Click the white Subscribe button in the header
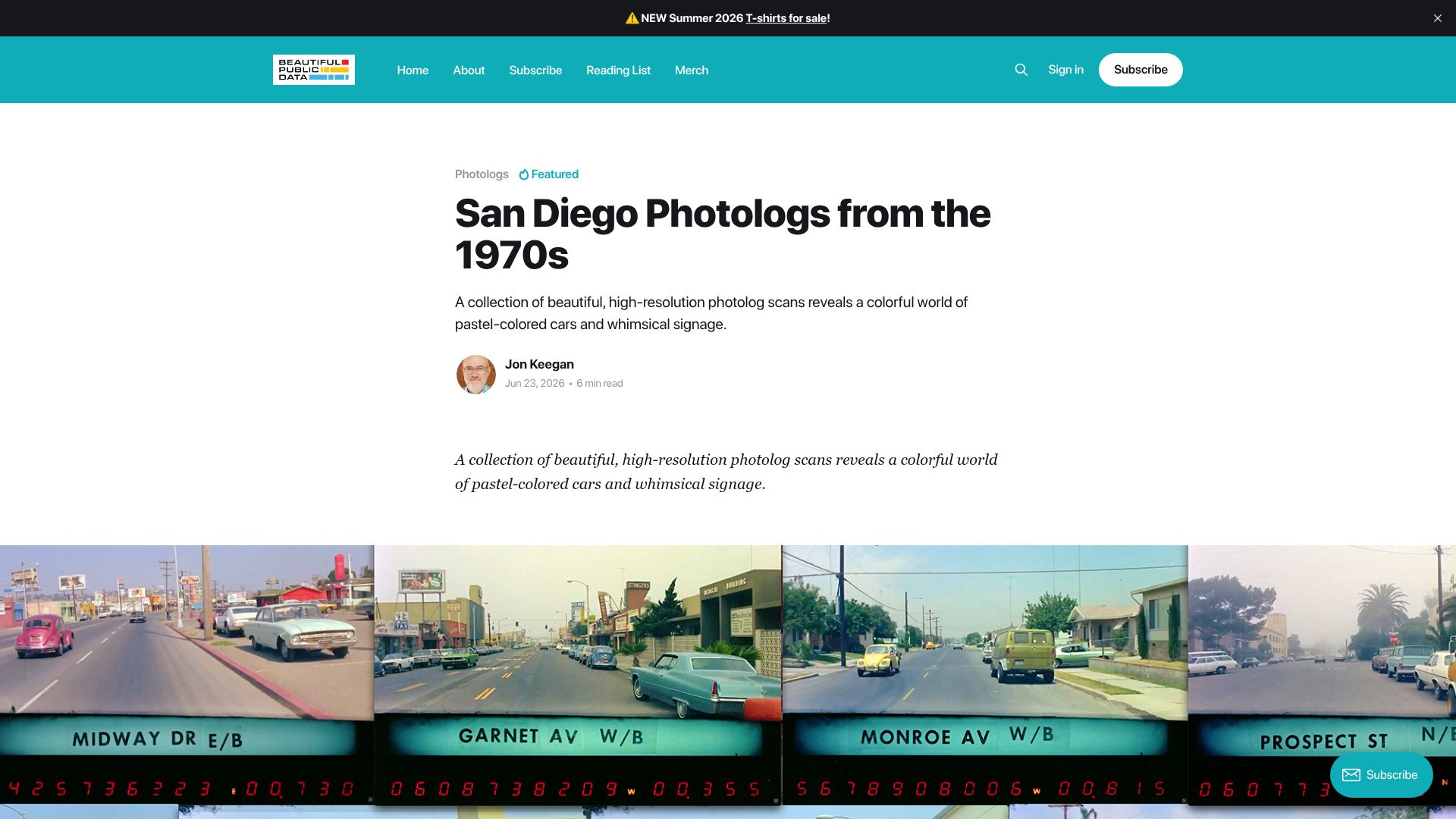Screen dimensions: 1456x819 (1141, 70)
